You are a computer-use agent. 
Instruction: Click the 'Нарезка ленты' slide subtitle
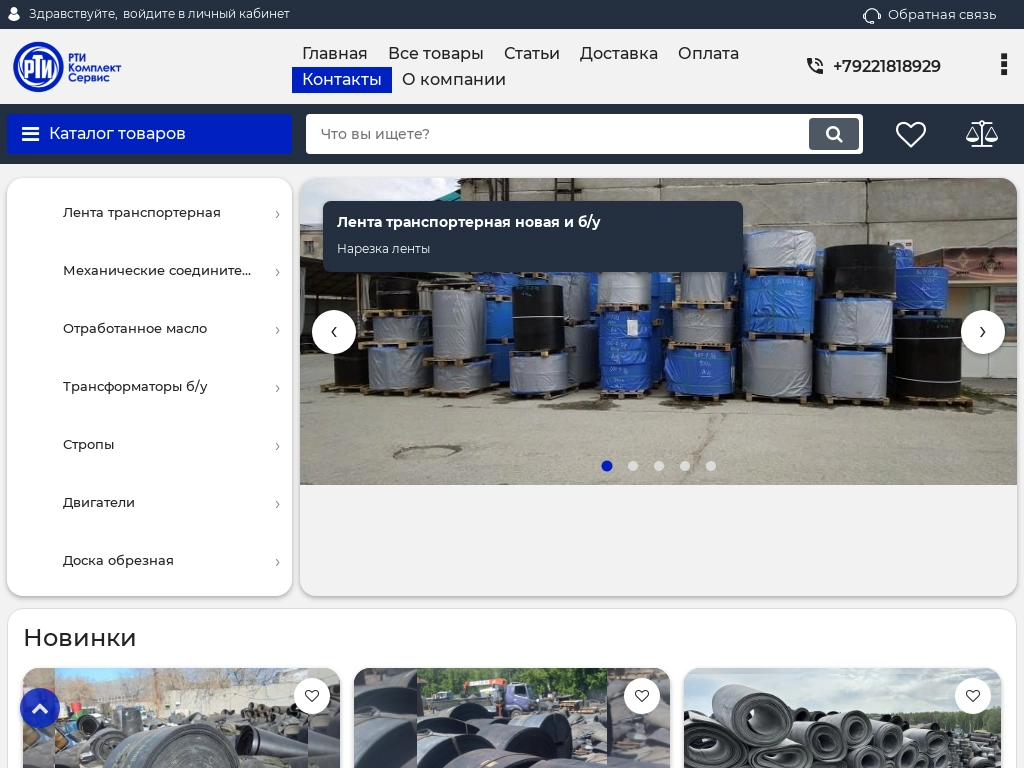[383, 249]
